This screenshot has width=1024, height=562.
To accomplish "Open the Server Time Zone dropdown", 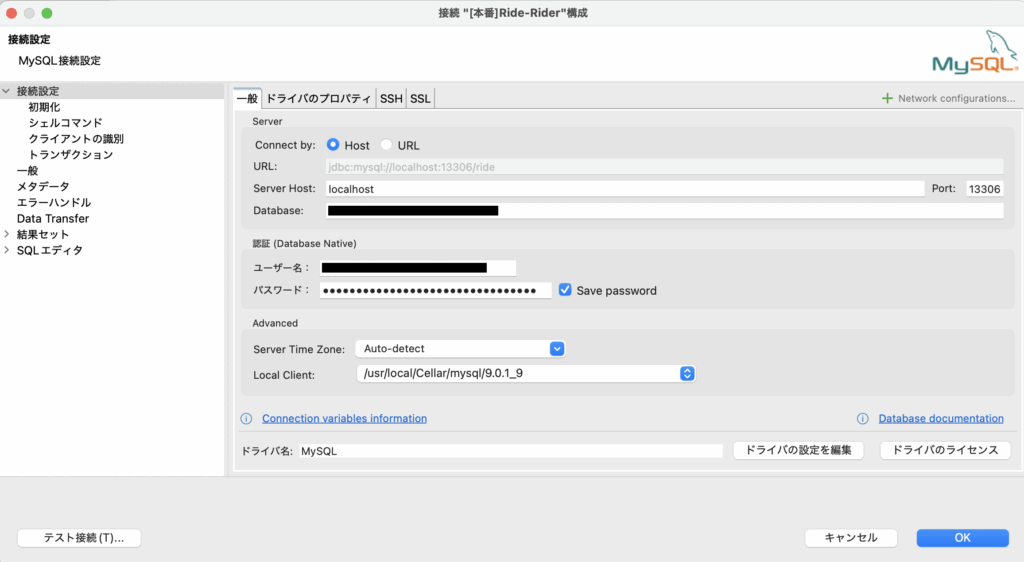I will (x=557, y=349).
